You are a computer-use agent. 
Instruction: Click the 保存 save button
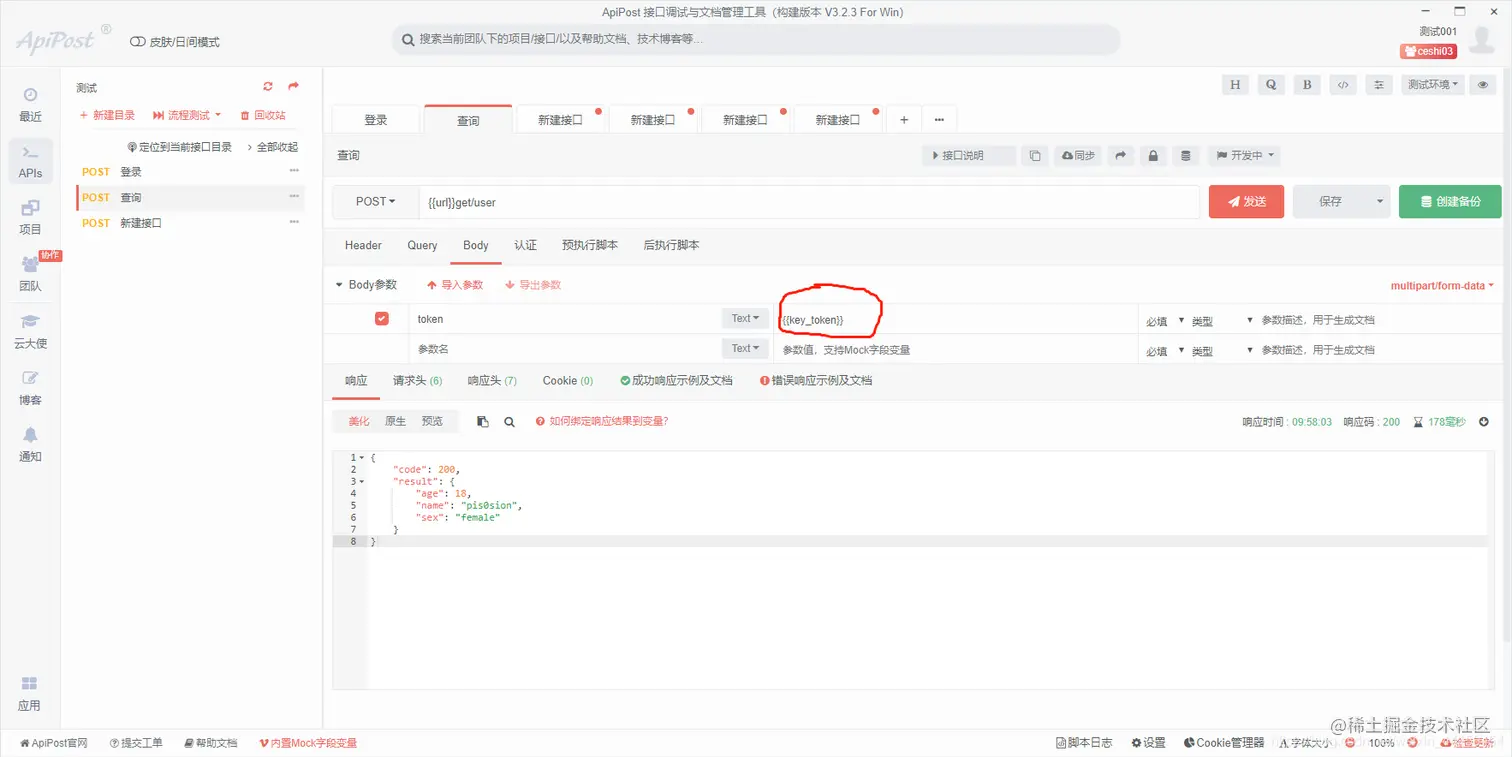tap(1330, 202)
